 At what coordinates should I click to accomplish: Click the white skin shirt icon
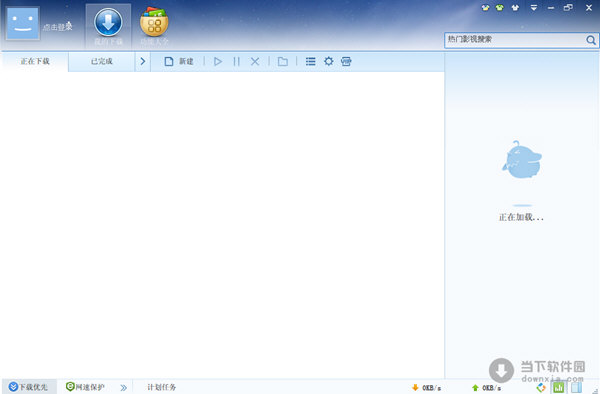coord(515,7)
